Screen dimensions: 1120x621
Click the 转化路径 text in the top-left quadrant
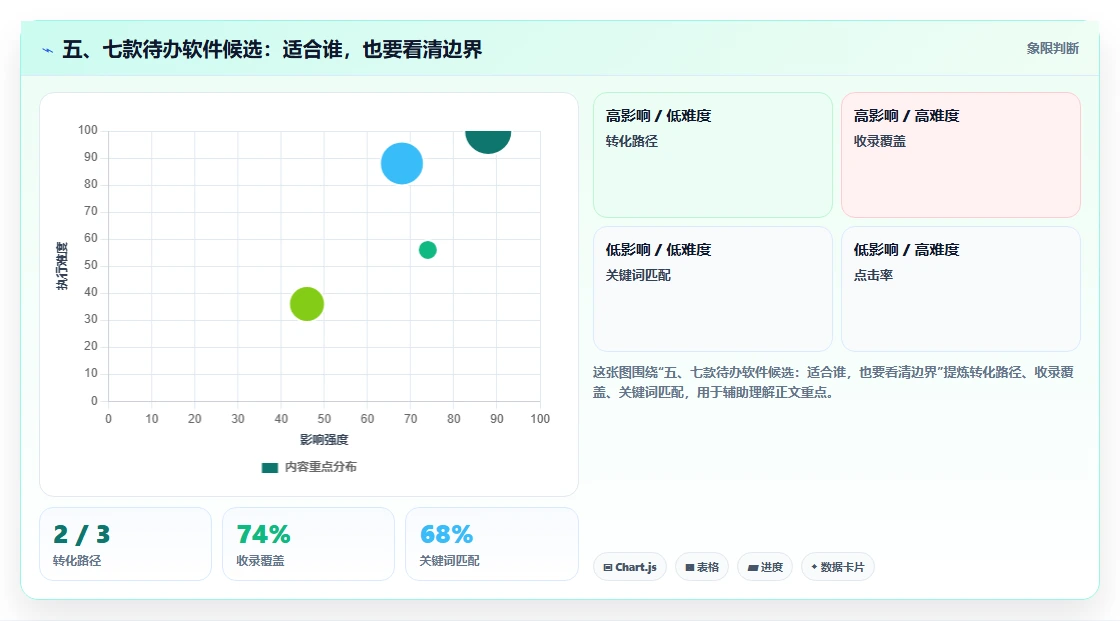631,141
